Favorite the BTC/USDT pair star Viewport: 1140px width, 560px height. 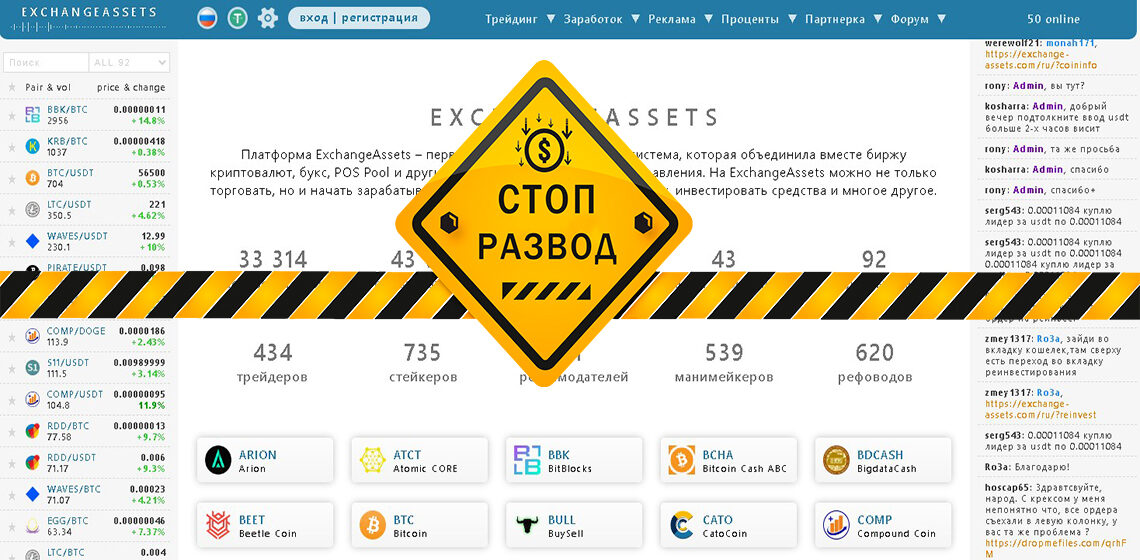point(12,178)
